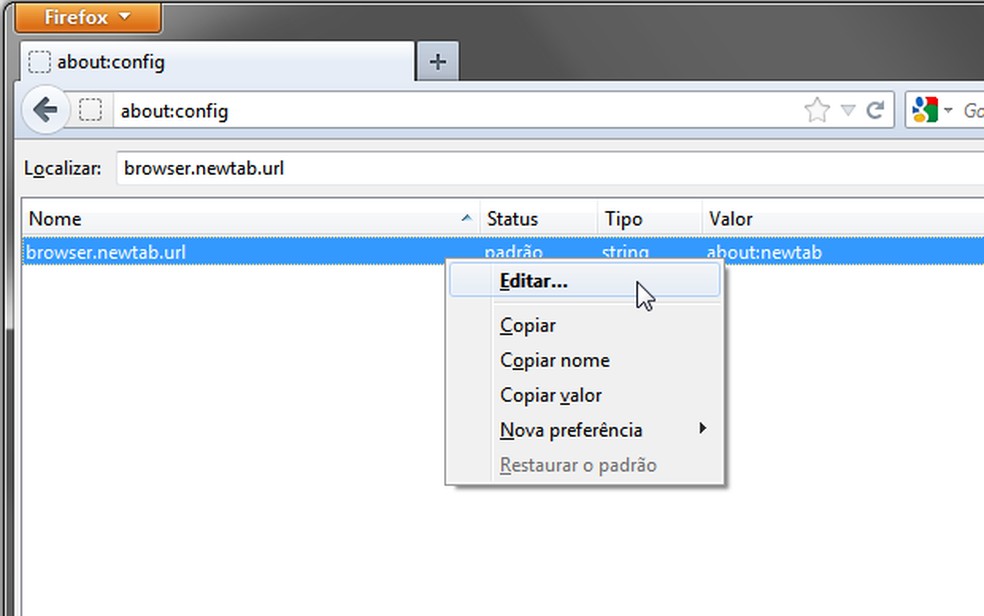Screen dimensions: 984x616
Task: Click the Localizar search field
Action: click(550, 168)
